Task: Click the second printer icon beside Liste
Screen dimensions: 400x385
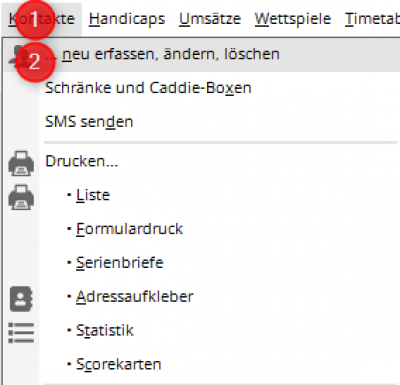Action: point(21,197)
